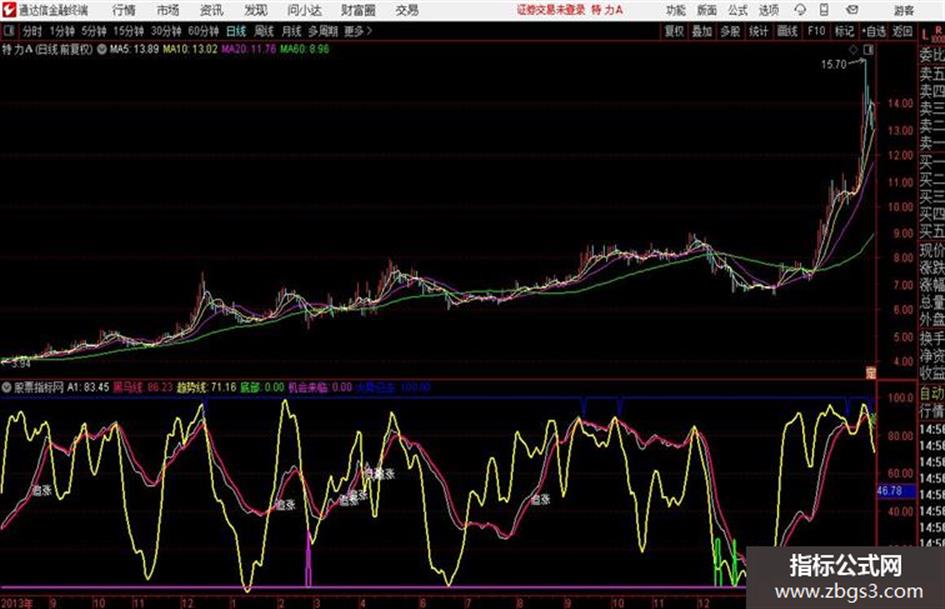Switch to the 分时 period tab
945x609 pixels.
33,31
